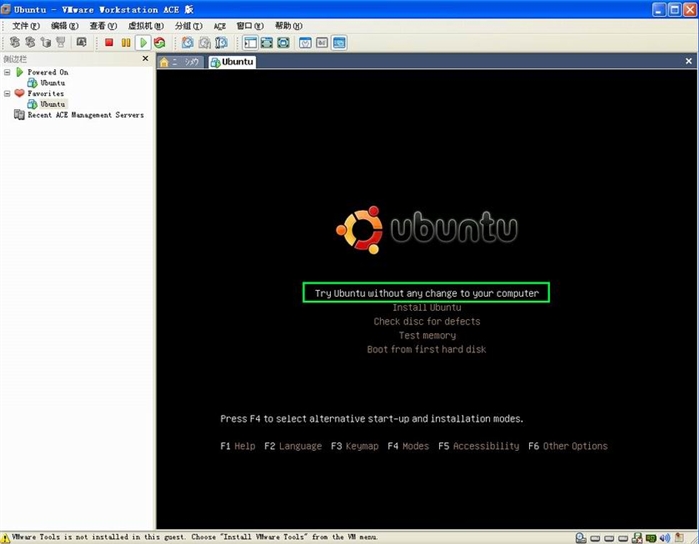Power on the VM with the green play icon
This screenshot has width=699, height=544.
coord(143,42)
